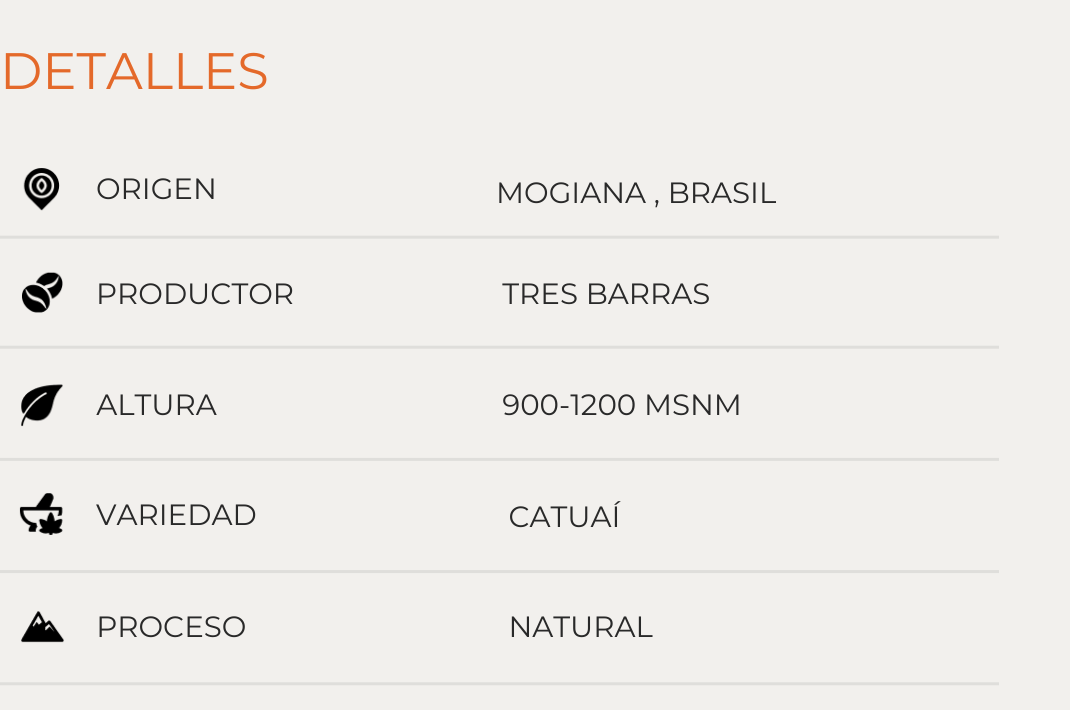The width and height of the screenshot is (1070, 710).
Task: Click the mountain icon beside PROCESO
Action: coord(42,627)
